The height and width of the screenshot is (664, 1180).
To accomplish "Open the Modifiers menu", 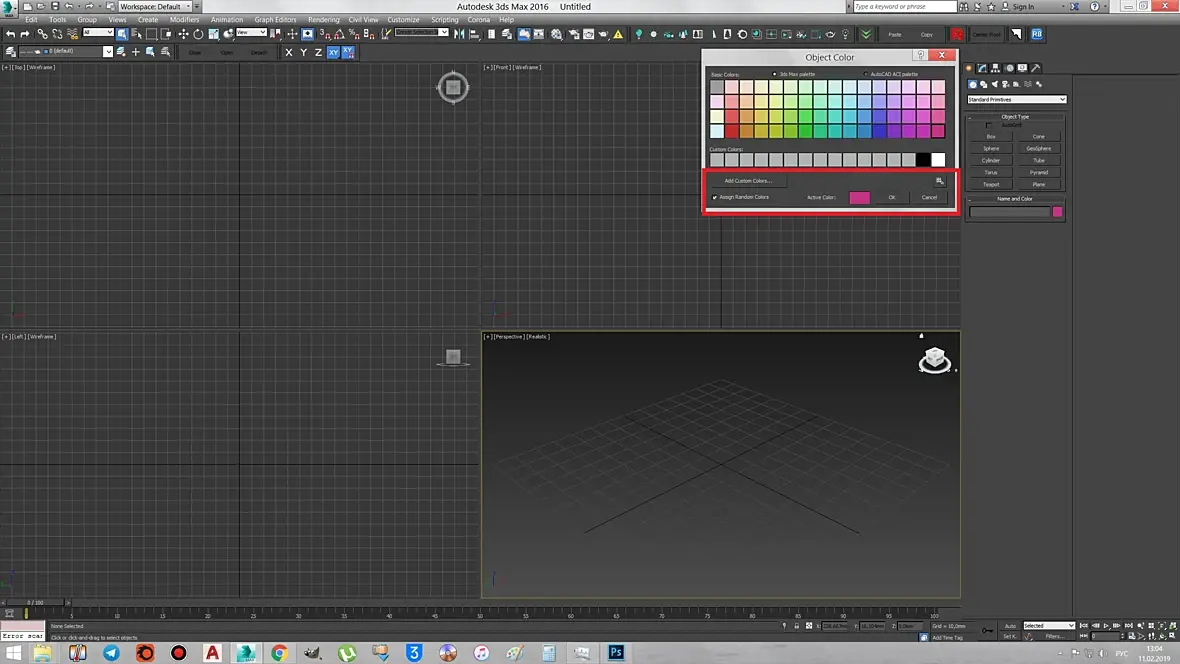I will click(x=184, y=20).
